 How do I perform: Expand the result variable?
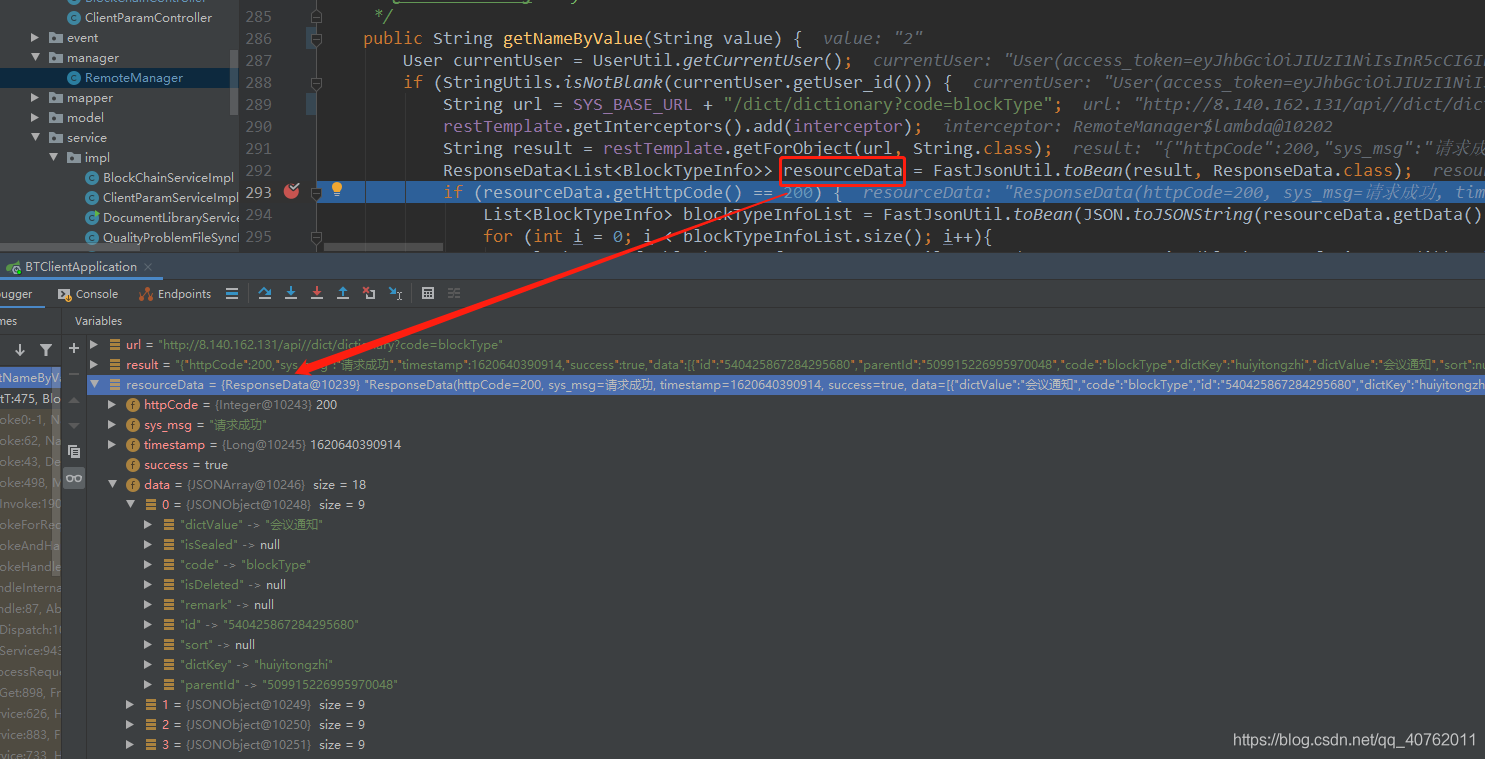pos(95,365)
